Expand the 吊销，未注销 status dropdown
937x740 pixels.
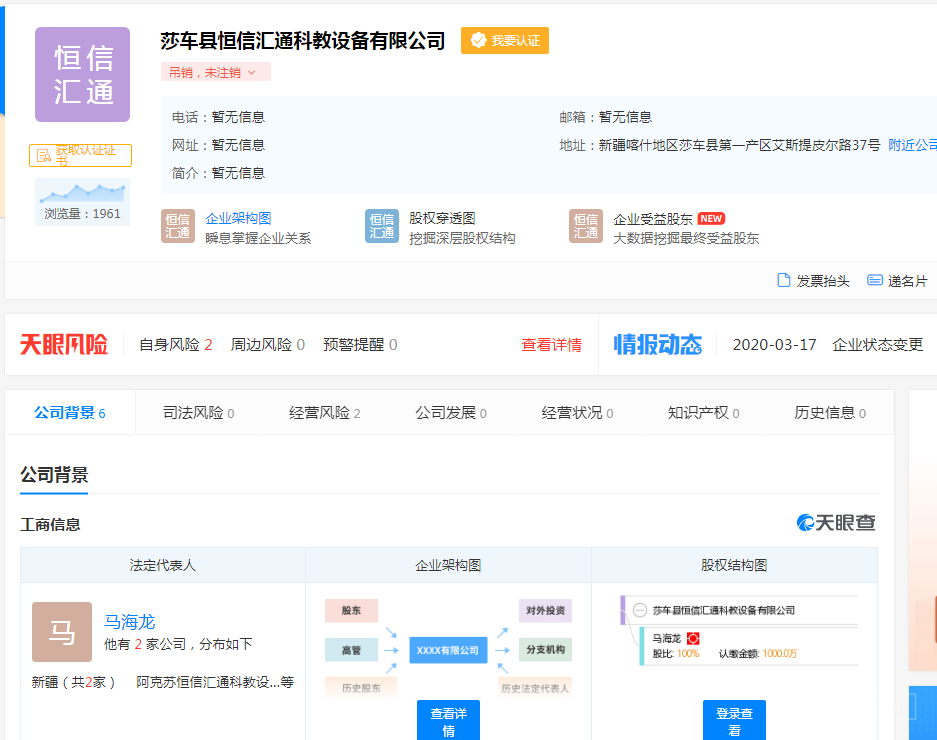tap(215, 72)
